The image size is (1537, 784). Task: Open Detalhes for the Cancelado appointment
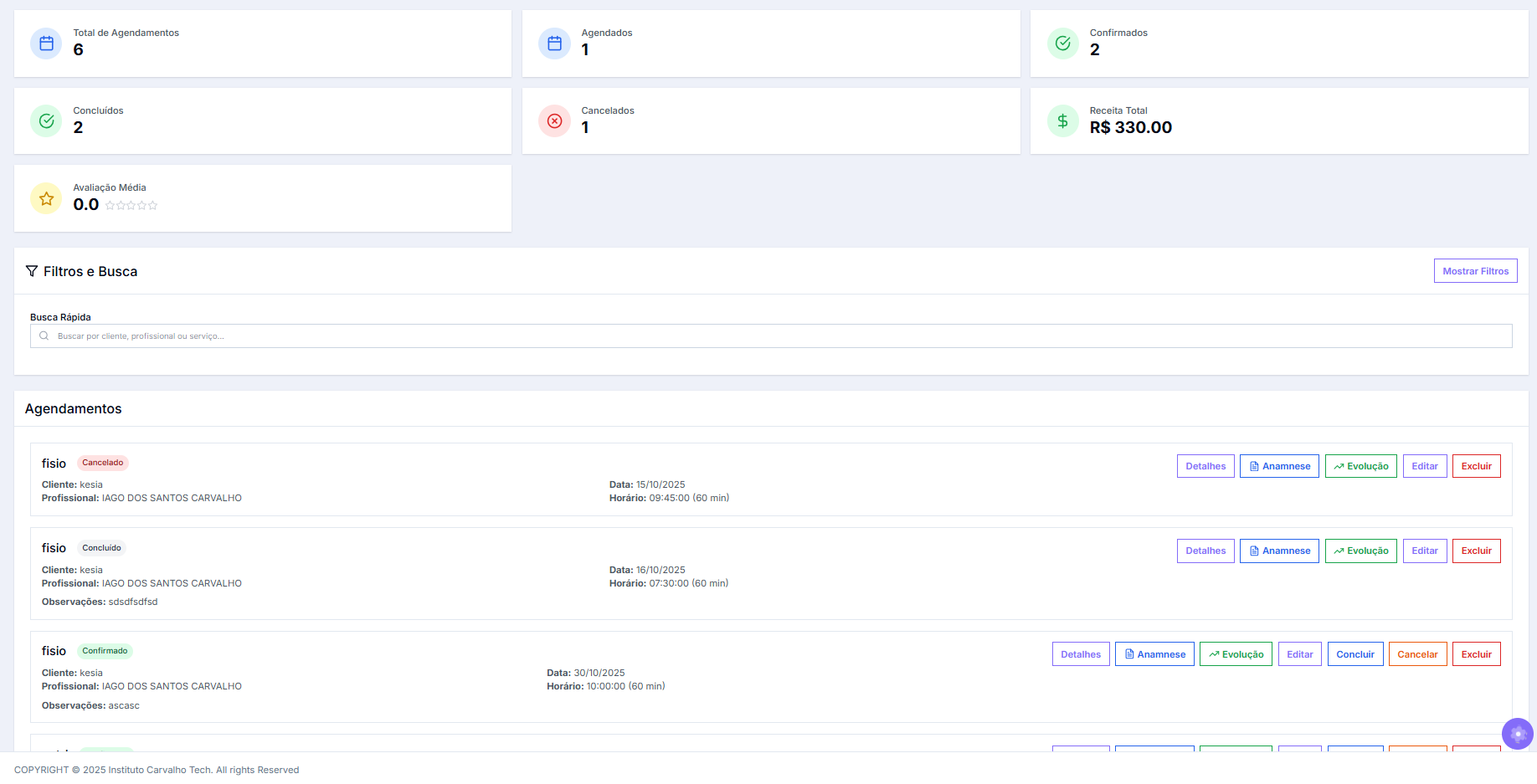pyautogui.click(x=1205, y=466)
